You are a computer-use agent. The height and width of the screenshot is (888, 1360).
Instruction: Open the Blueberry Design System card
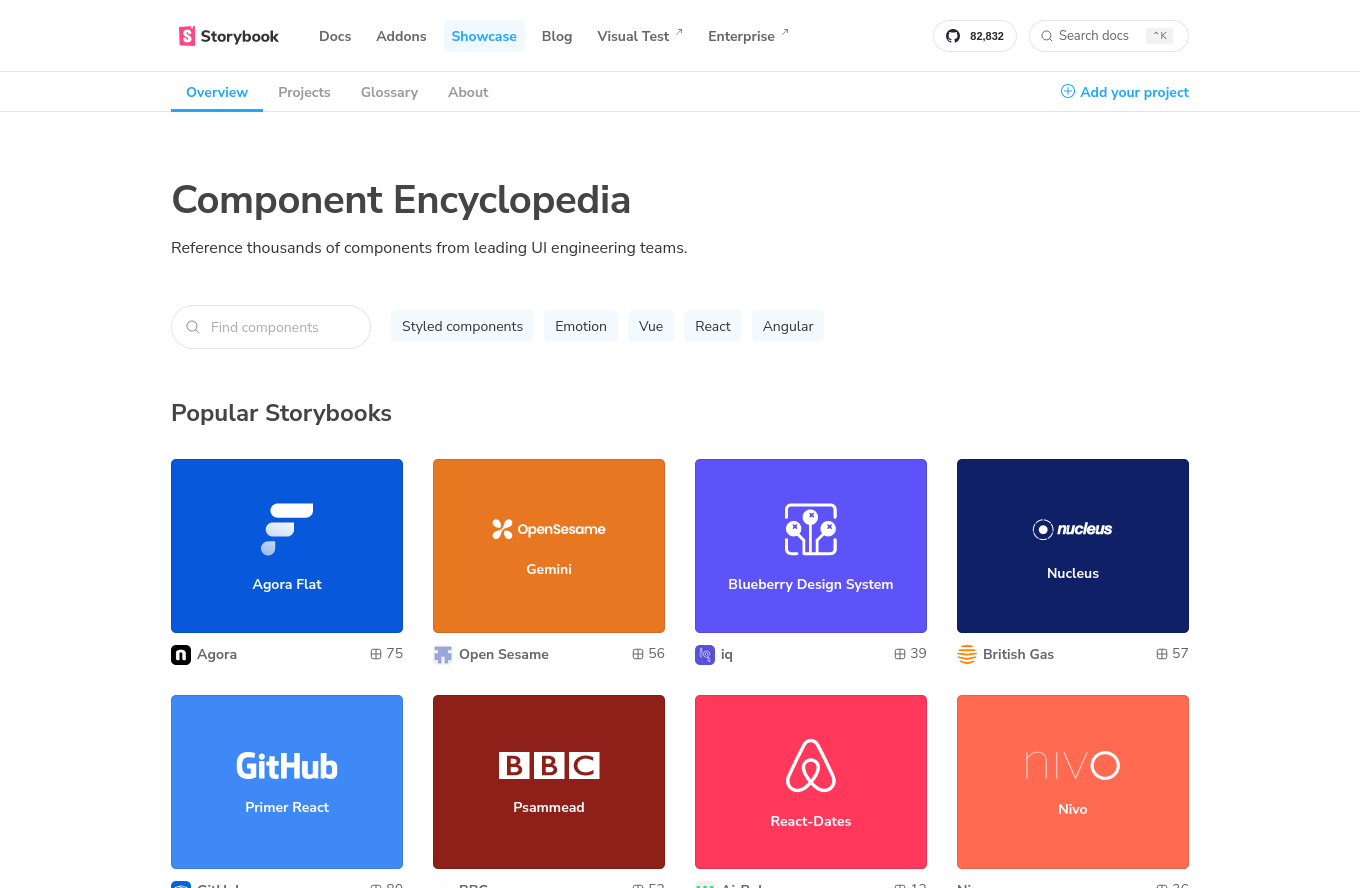point(811,546)
